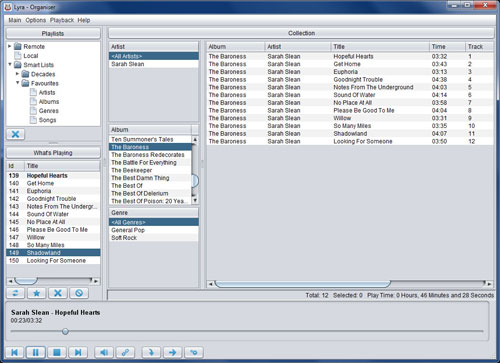The image size is (500, 363).
Task: Expand the Decades tree node
Action: point(17,74)
